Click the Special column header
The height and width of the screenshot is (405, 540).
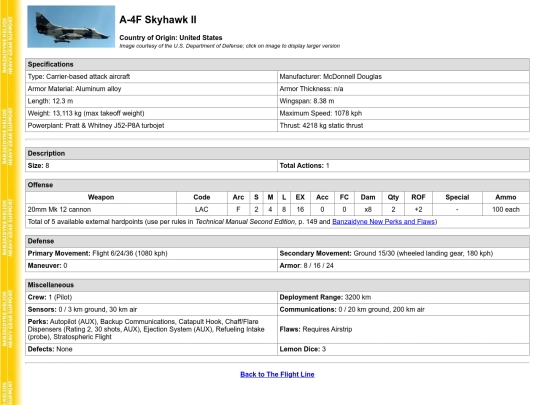[457, 197]
